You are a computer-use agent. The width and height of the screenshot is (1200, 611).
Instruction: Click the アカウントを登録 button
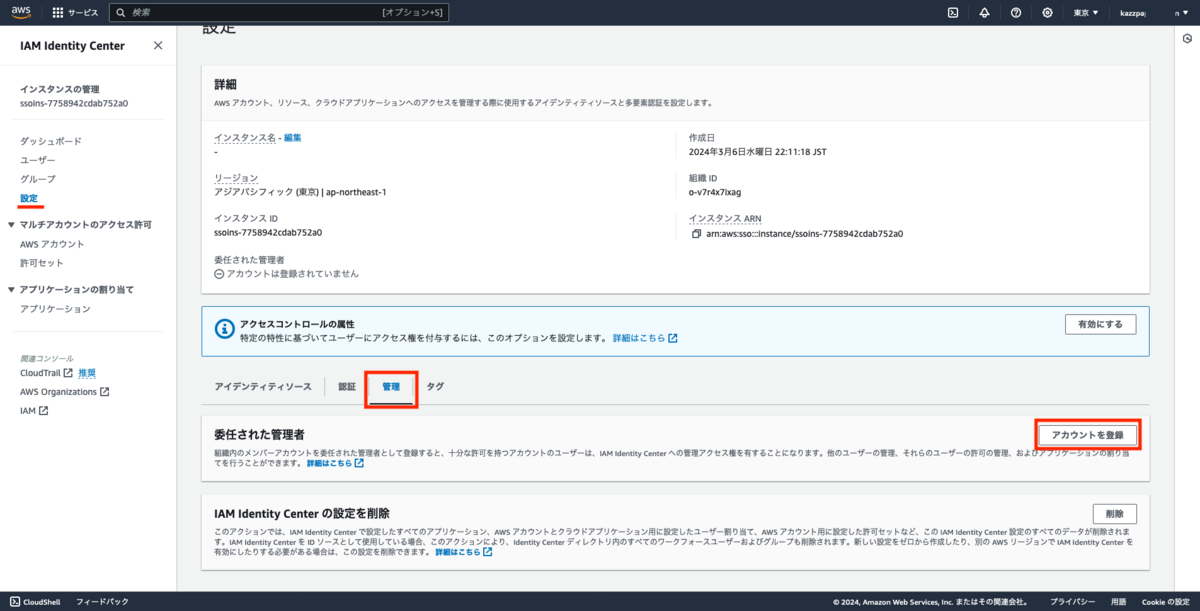1087,435
